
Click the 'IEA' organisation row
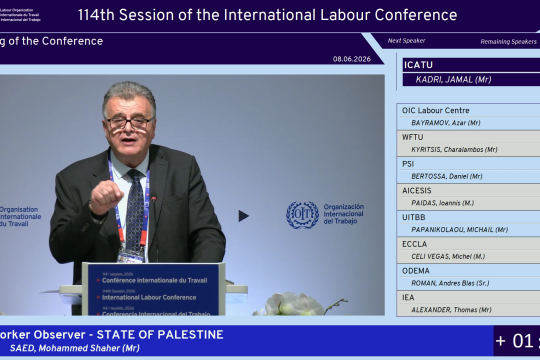tap(468, 297)
